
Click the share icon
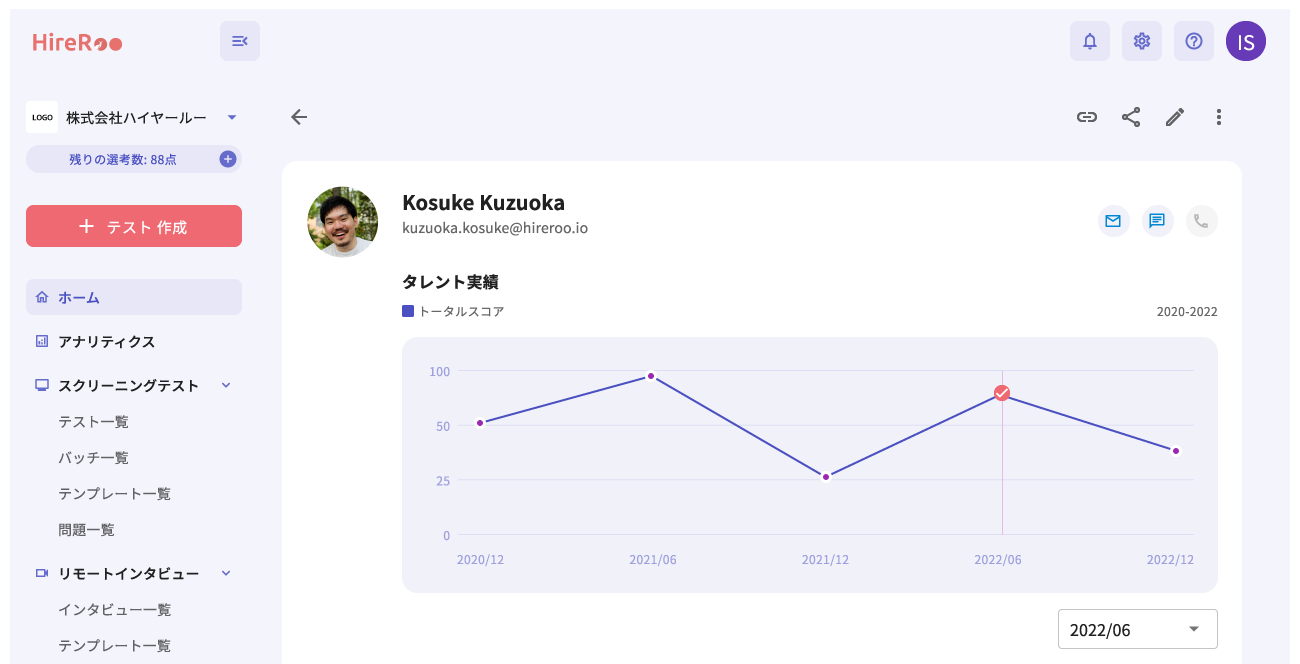point(1131,117)
